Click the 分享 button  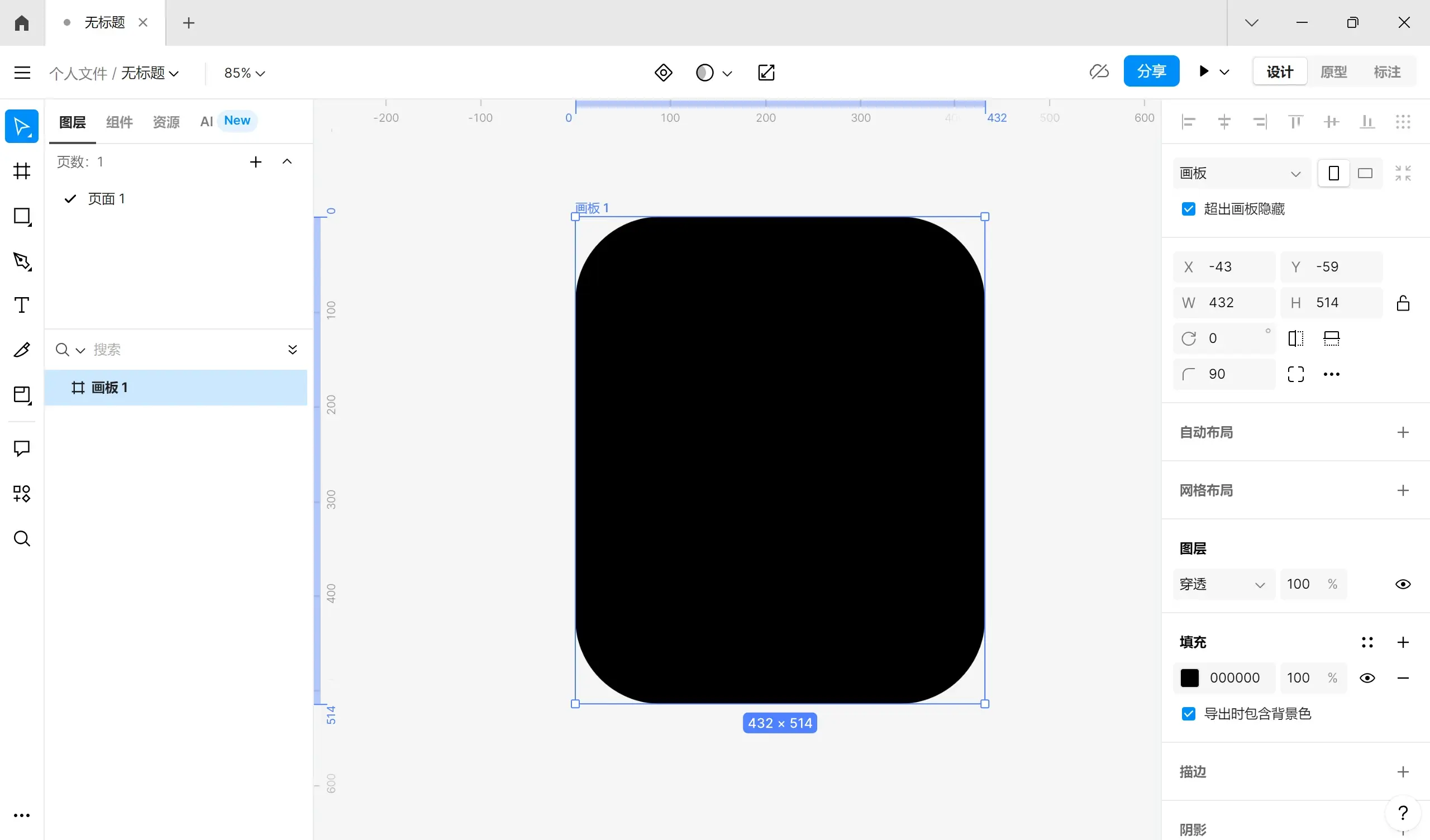click(x=1151, y=71)
